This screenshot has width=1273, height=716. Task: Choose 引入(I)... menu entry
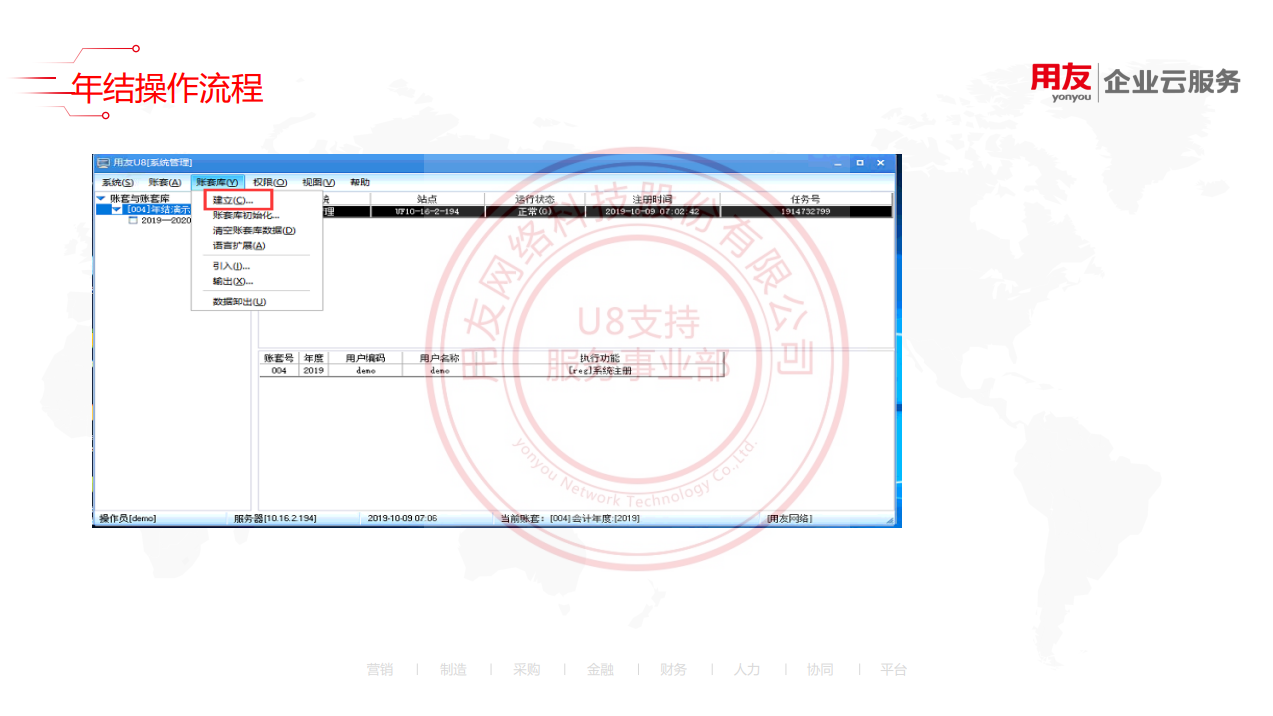(231, 266)
